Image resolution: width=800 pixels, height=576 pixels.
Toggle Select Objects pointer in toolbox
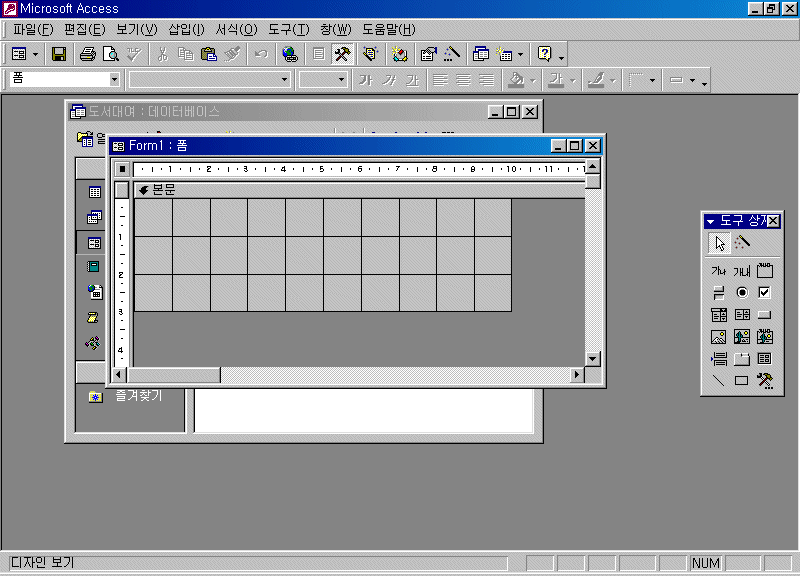coord(719,243)
